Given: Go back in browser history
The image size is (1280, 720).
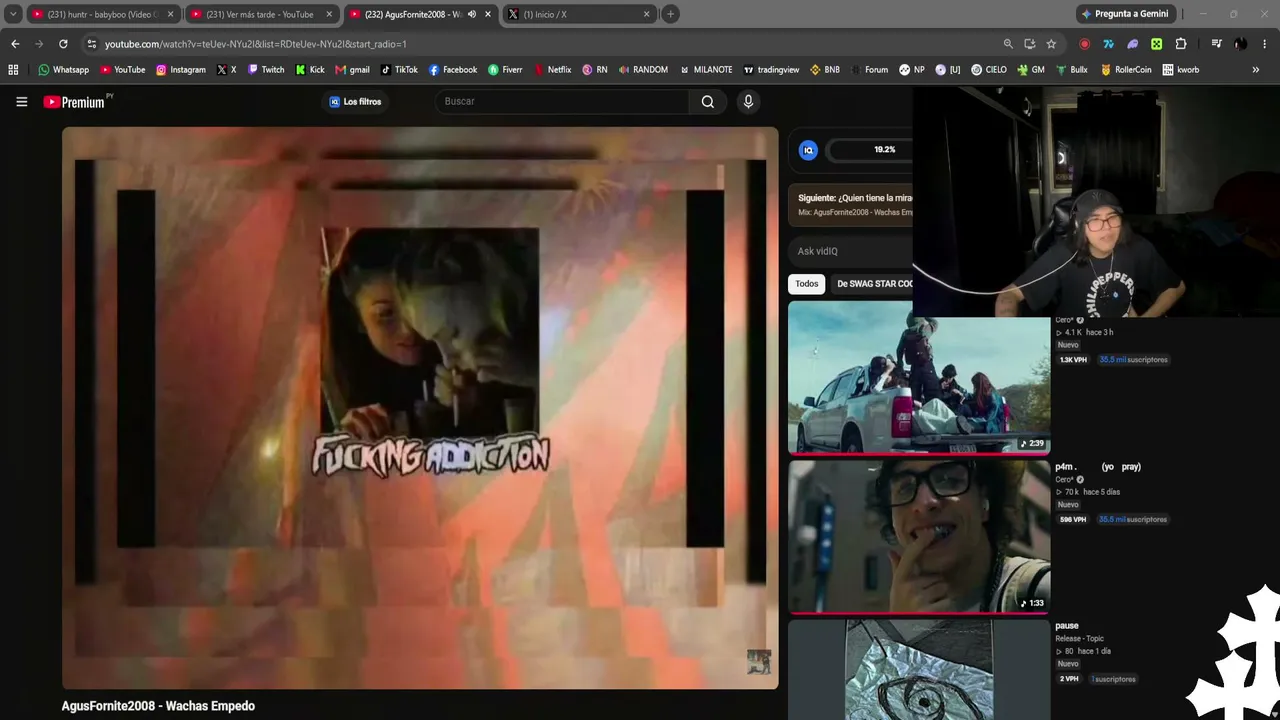Looking at the screenshot, I should 15,44.
